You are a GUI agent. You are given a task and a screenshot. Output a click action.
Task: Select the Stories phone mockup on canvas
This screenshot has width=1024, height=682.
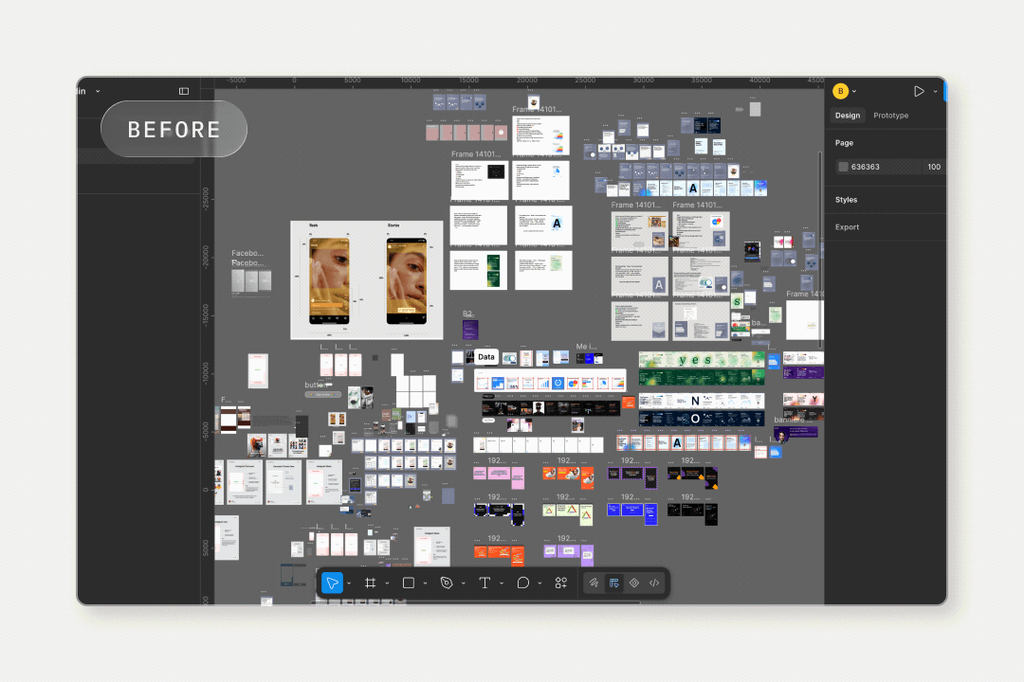pyautogui.click(x=406, y=282)
